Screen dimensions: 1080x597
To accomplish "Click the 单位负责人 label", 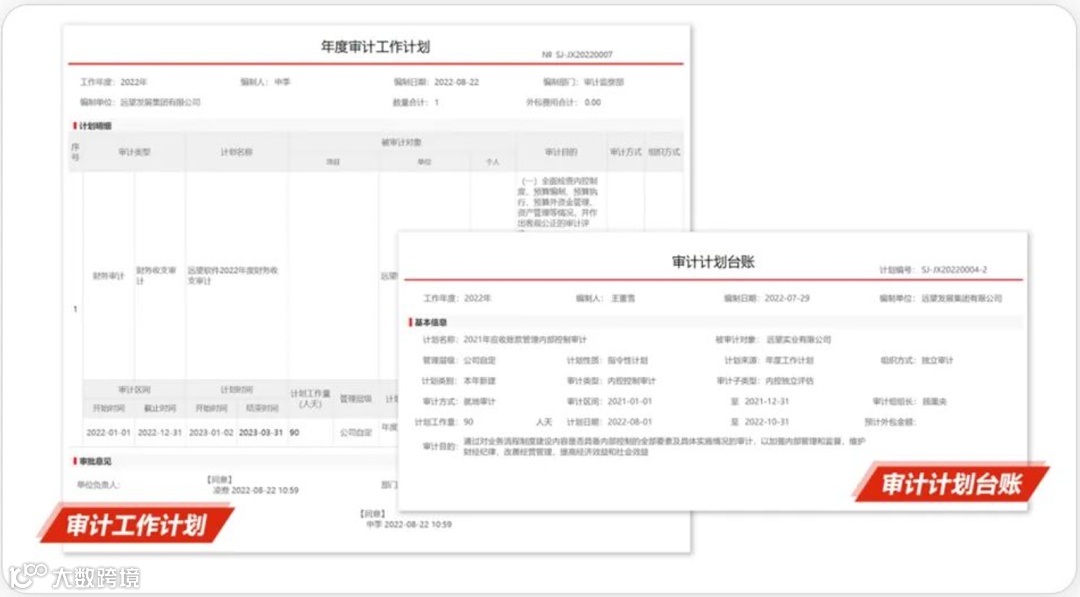I will (98, 485).
